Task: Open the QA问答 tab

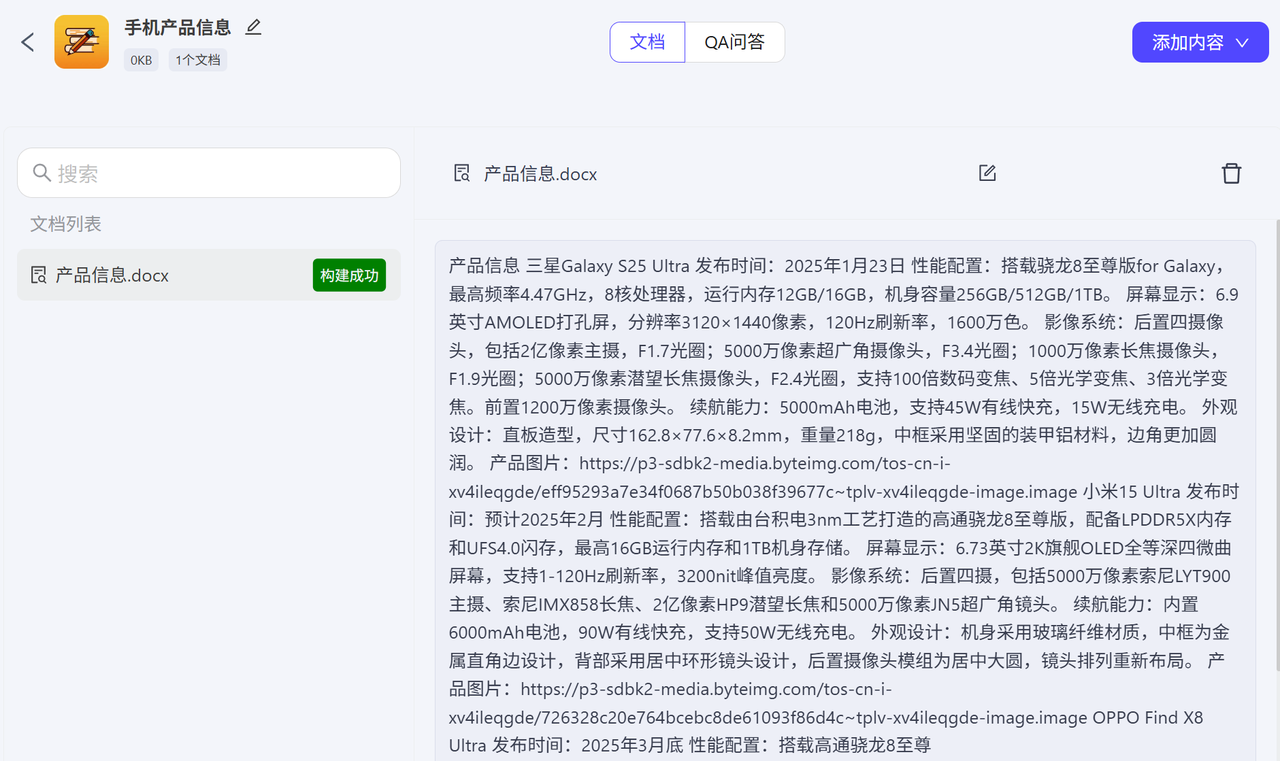Action: click(734, 42)
